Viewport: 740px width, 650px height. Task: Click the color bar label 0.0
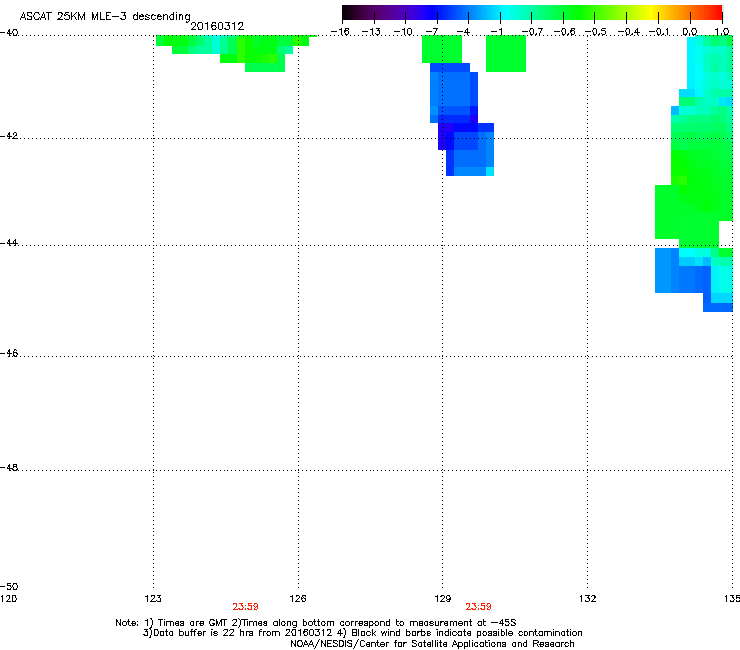coord(690,32)
